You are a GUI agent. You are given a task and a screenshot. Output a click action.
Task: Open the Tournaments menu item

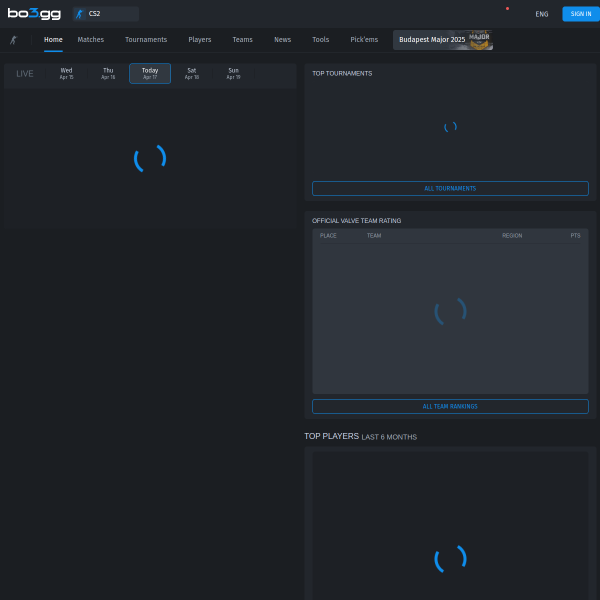click(146, 40)
